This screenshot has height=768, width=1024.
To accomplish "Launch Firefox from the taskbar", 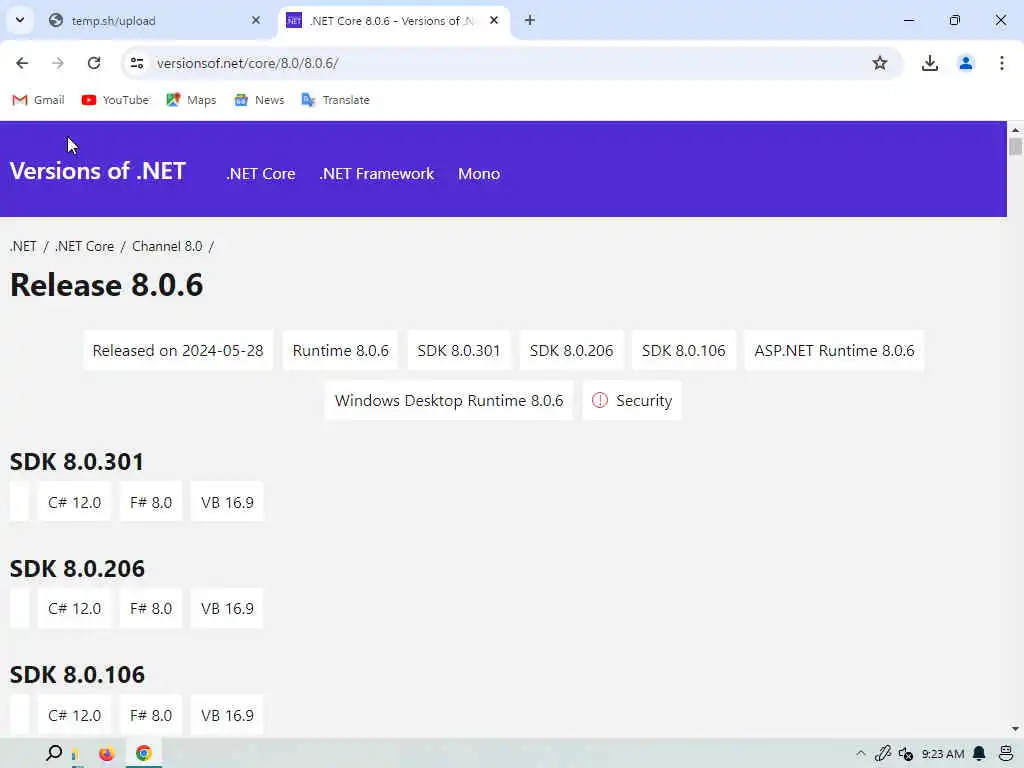I will click(106, 753).
